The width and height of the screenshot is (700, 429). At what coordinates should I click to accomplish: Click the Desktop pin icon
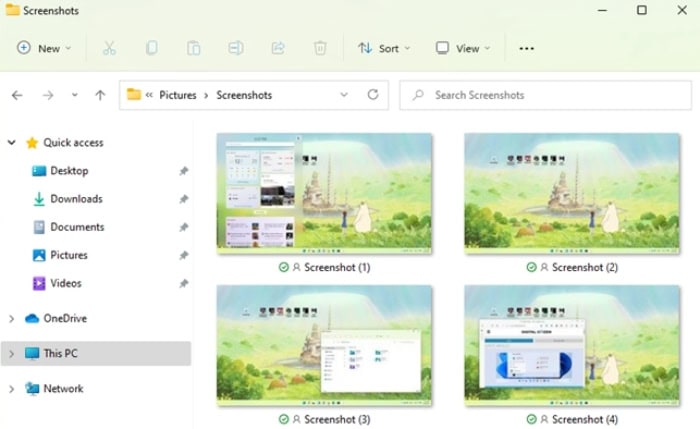click(183, 171)
